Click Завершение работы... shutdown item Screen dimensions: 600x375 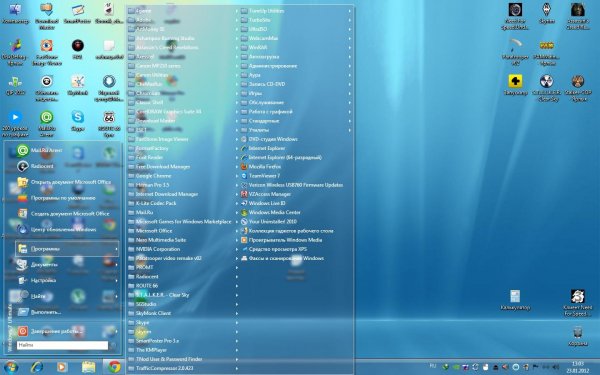tap(67, 331)
